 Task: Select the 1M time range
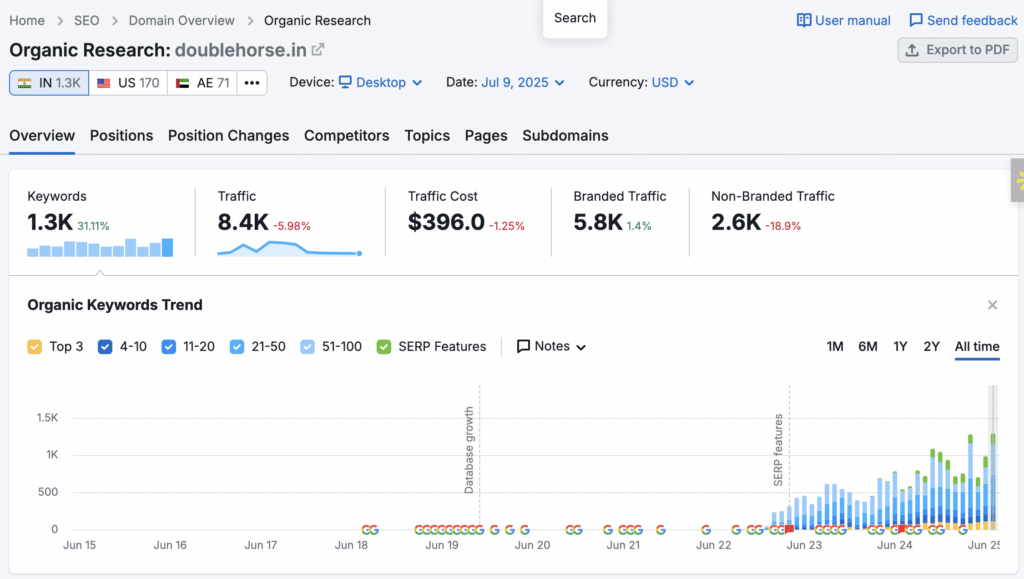click(835, 346)
